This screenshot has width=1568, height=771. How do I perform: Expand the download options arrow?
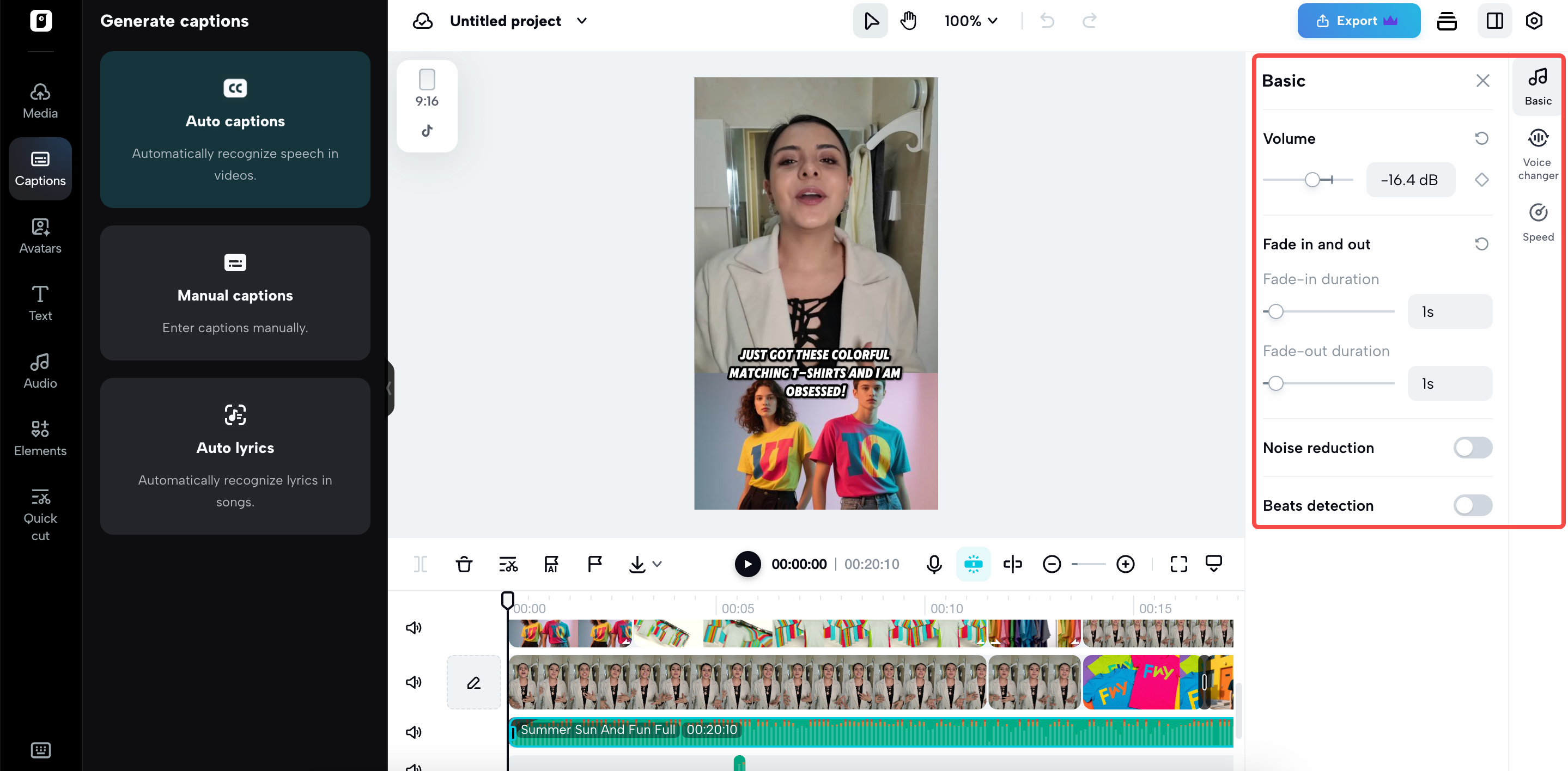658,564
